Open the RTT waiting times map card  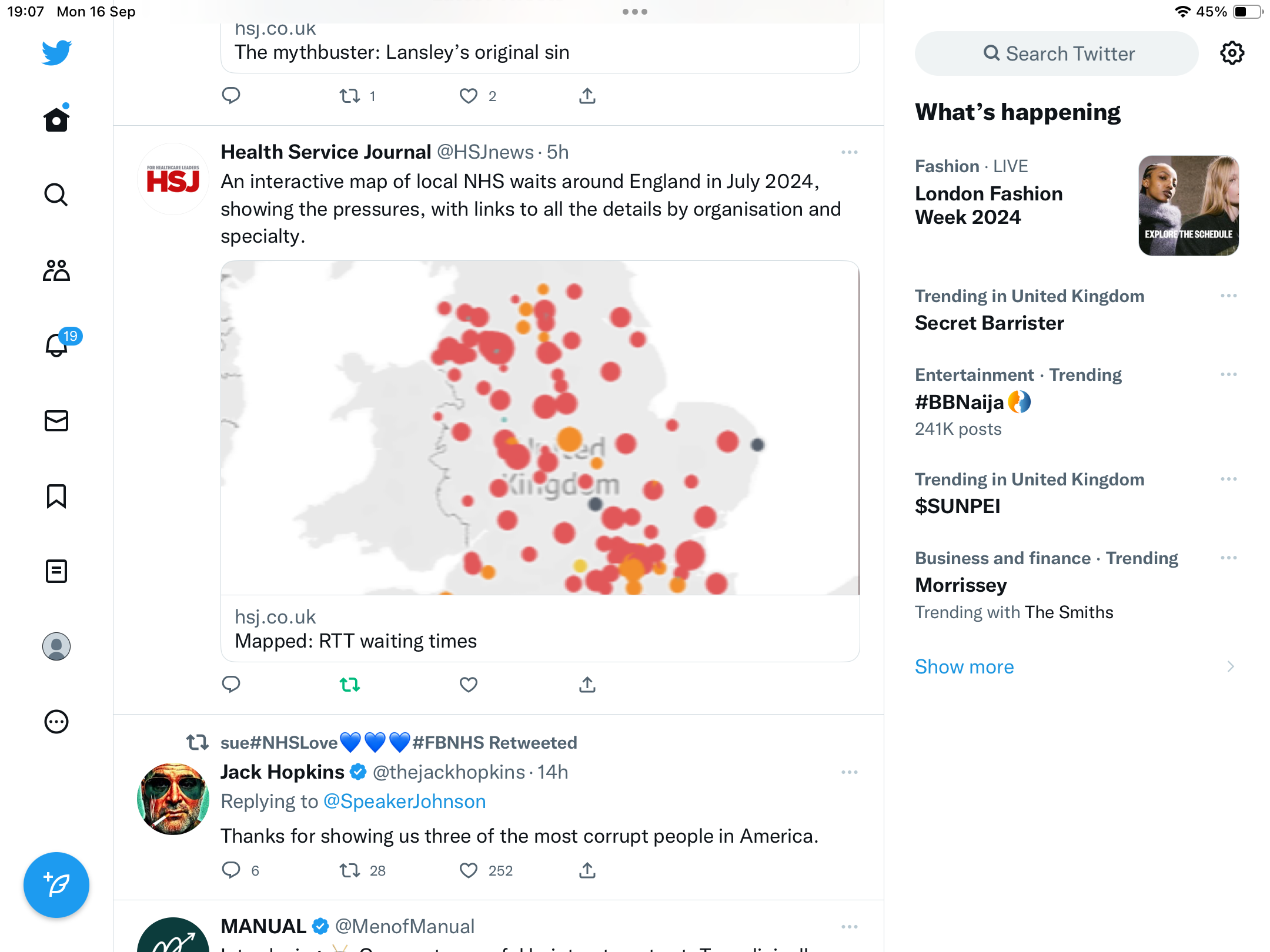(540, 461)
